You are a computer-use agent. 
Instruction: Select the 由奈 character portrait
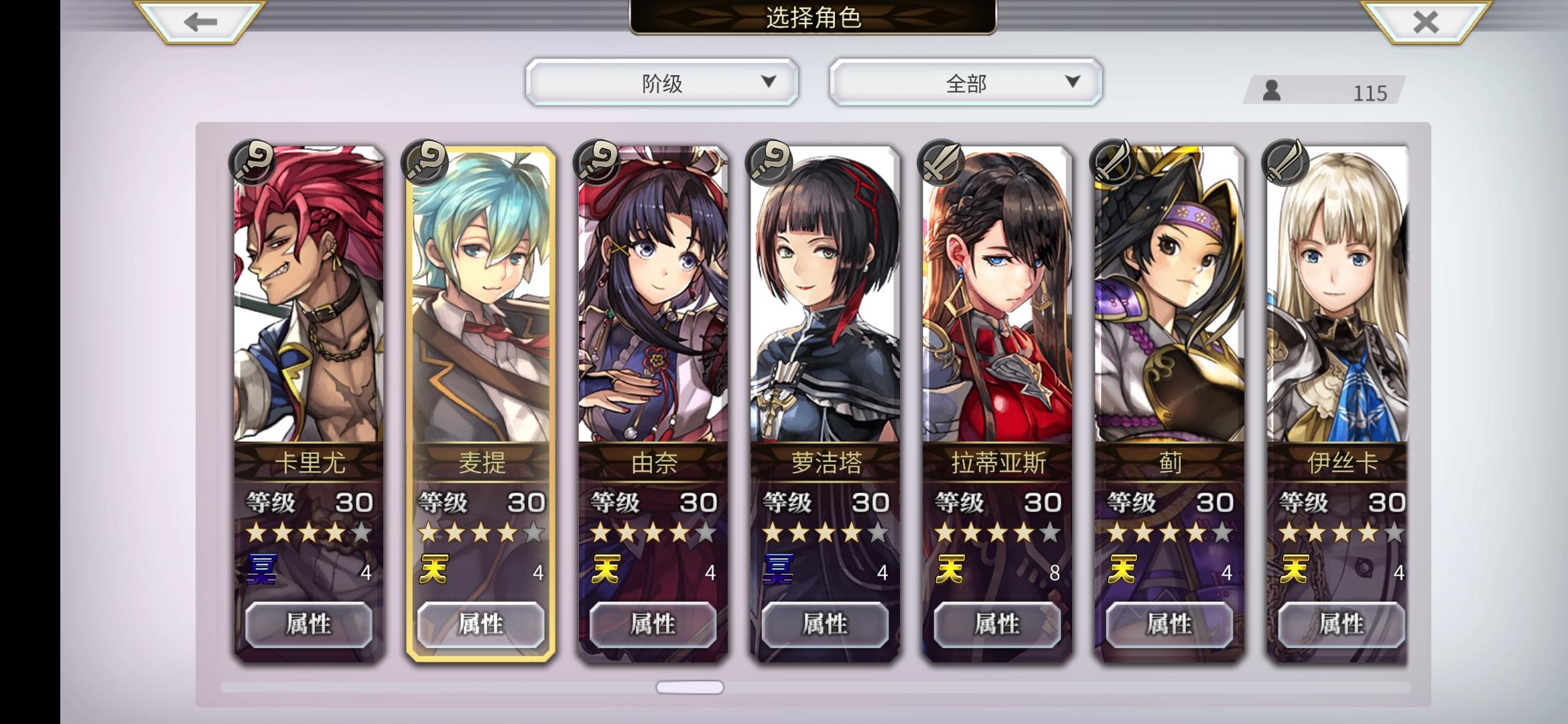pos(653,295)
